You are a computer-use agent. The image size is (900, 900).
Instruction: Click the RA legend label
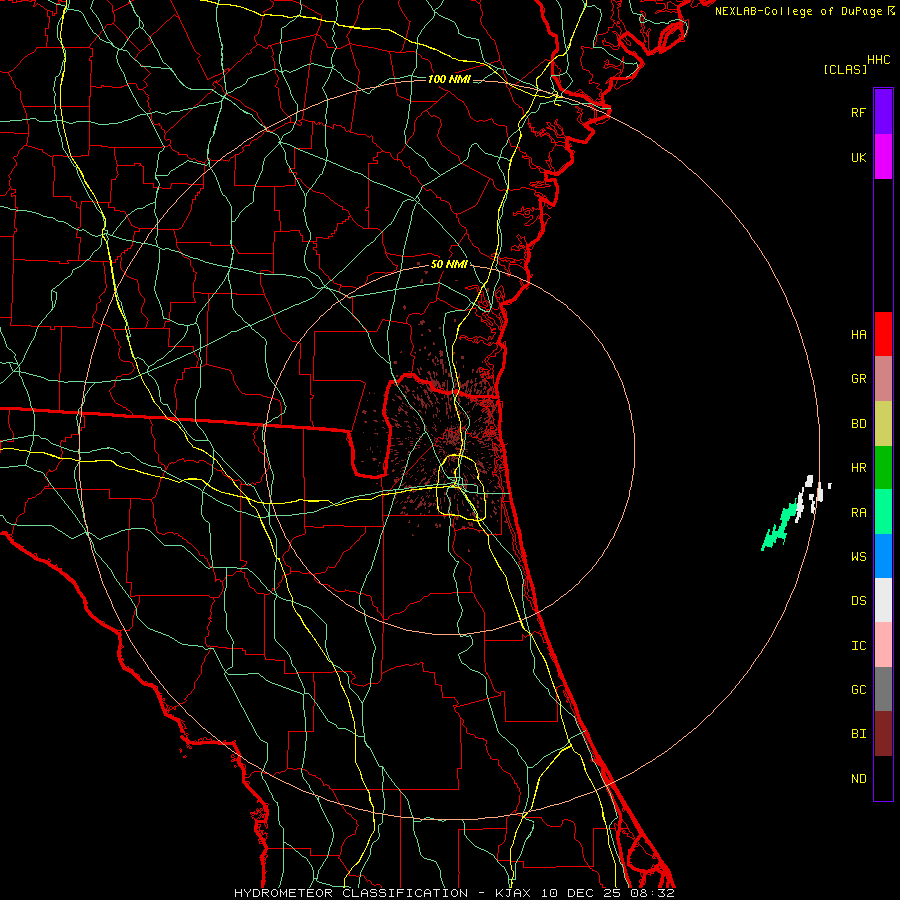[x=858, y=513]
